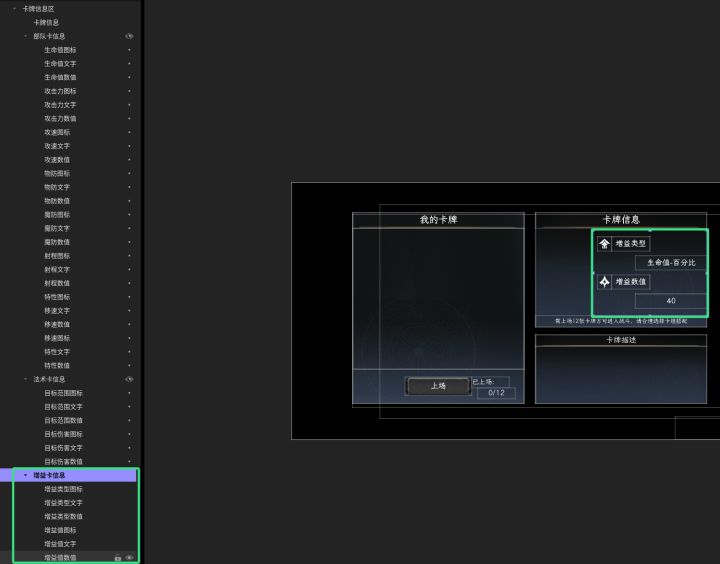720x564 pixels.
Task: Select the 增益值图标 layer
Action: (x=60, y=530)
